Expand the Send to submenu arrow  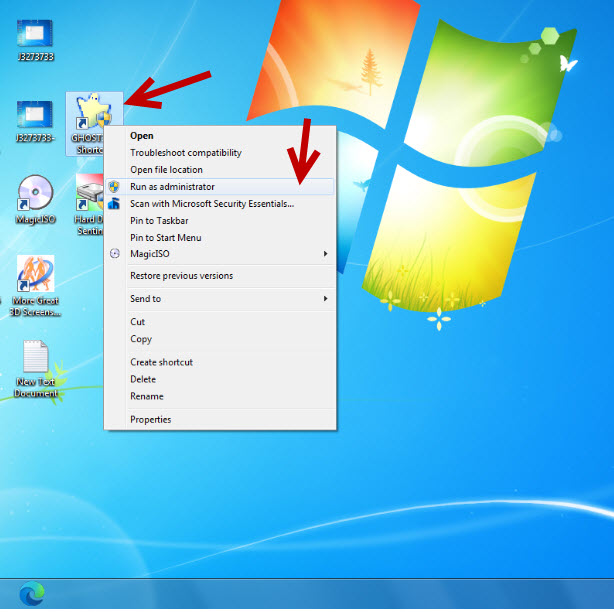[x=325, y=299]
